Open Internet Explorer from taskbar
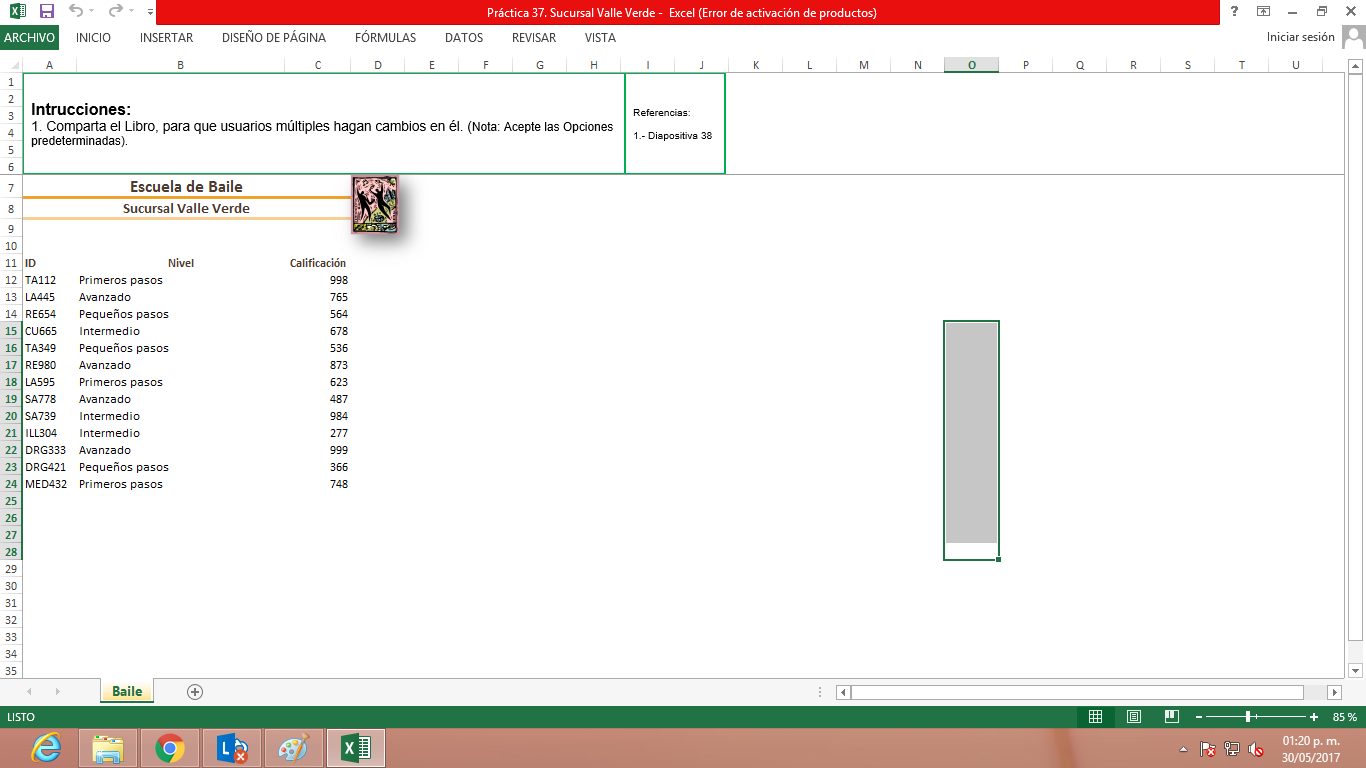The image size is (1366, 768). (46, 748)
